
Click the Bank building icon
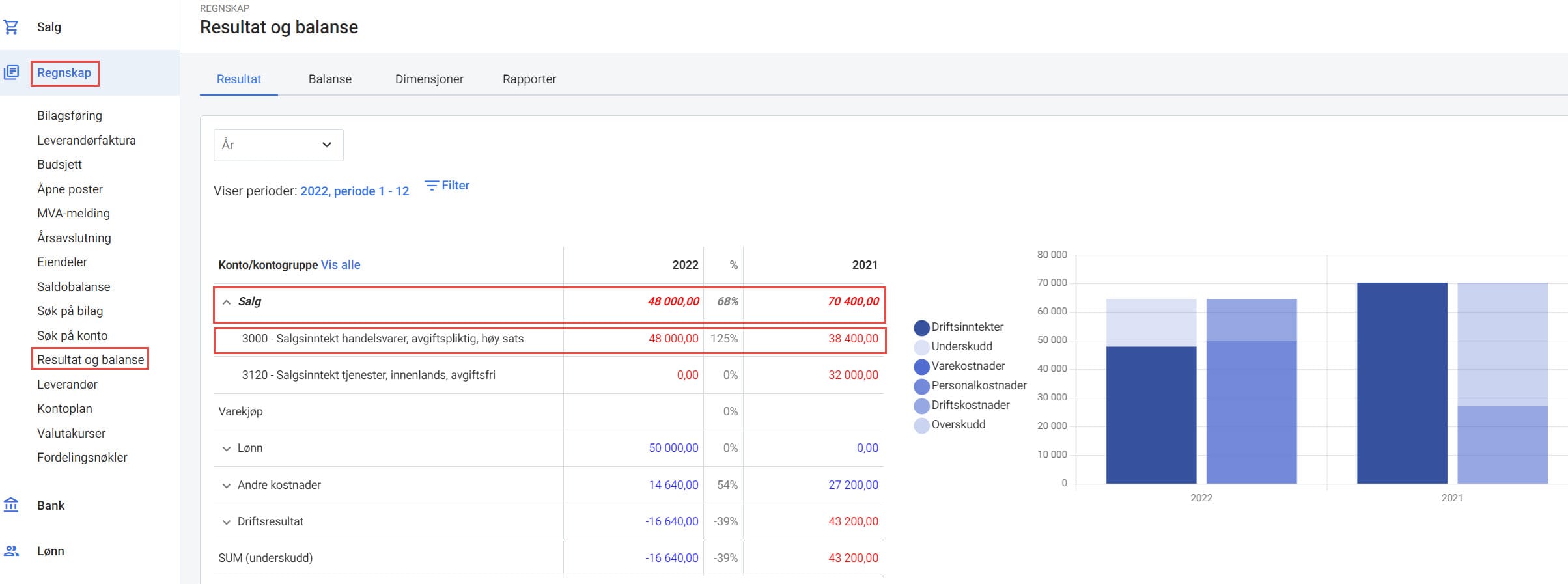click(11, 505)
